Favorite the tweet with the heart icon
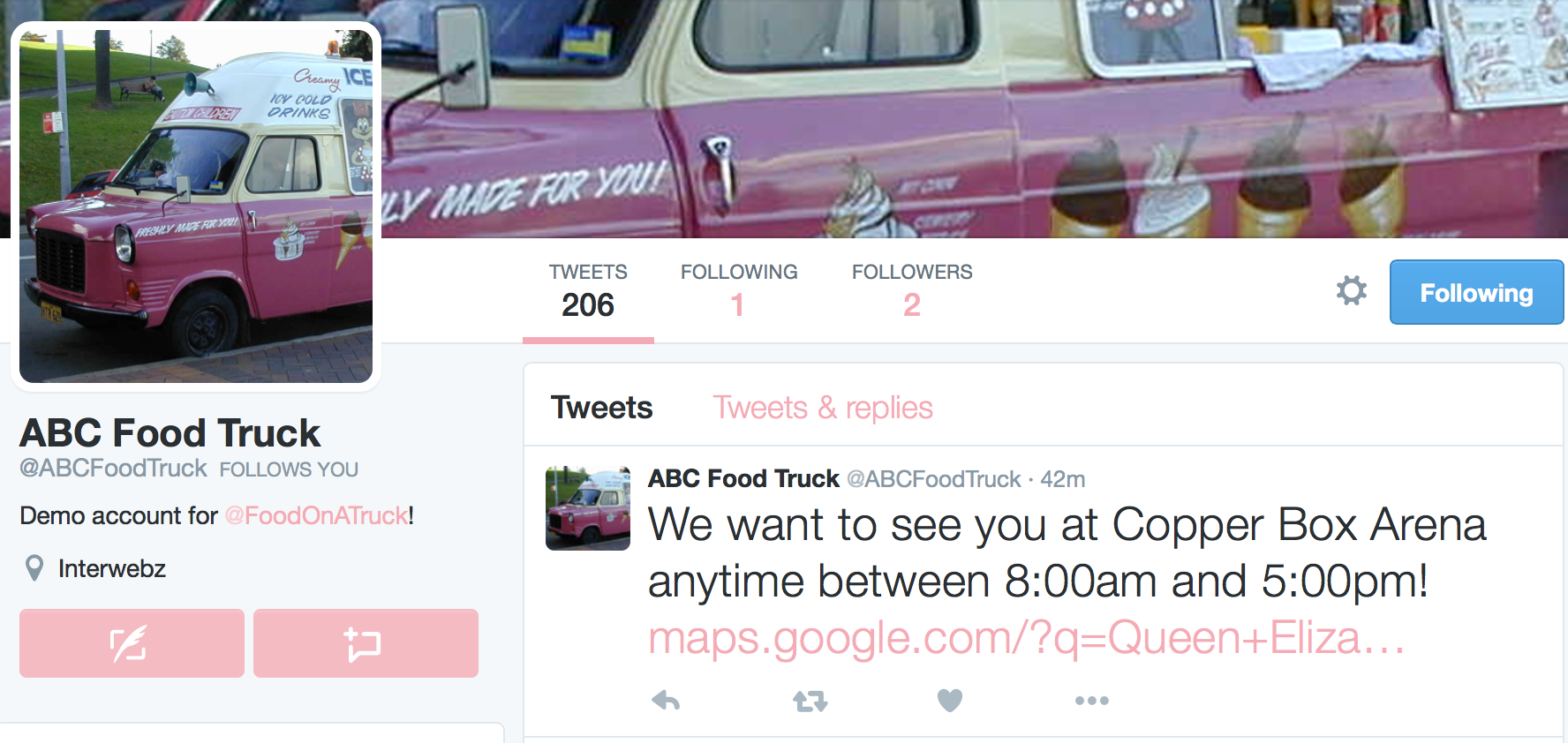 click(x=950, y=701)
